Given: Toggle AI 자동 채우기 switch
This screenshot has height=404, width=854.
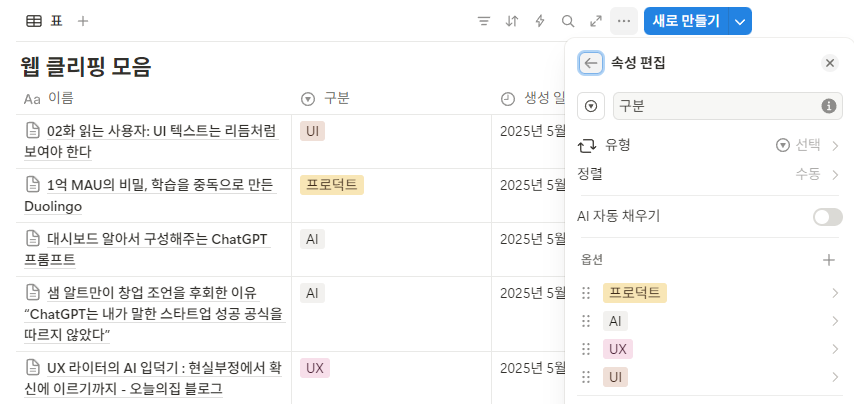Looking at the screenshot, I should pyautogui.click(x=827, y=217).
